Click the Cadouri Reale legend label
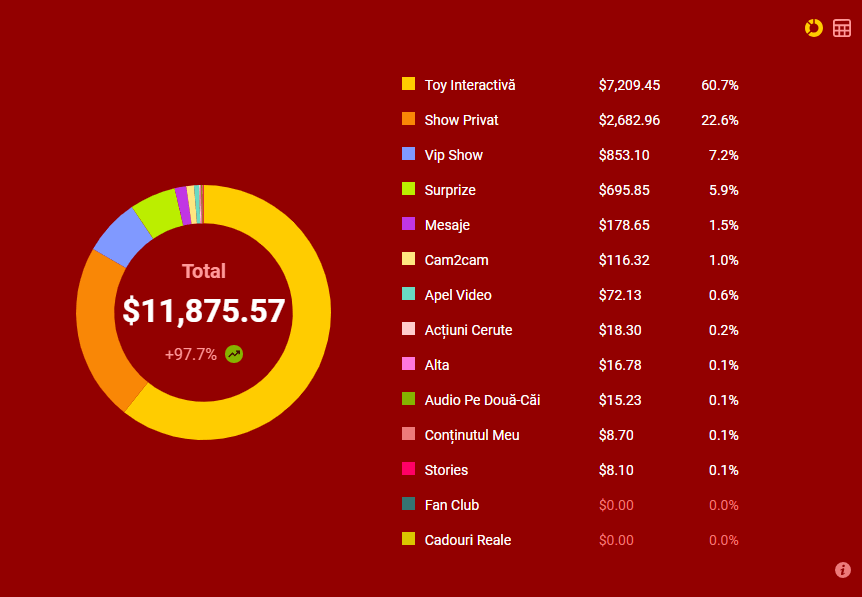This screenshot has width=862, height=597. [x=468, y=540]
